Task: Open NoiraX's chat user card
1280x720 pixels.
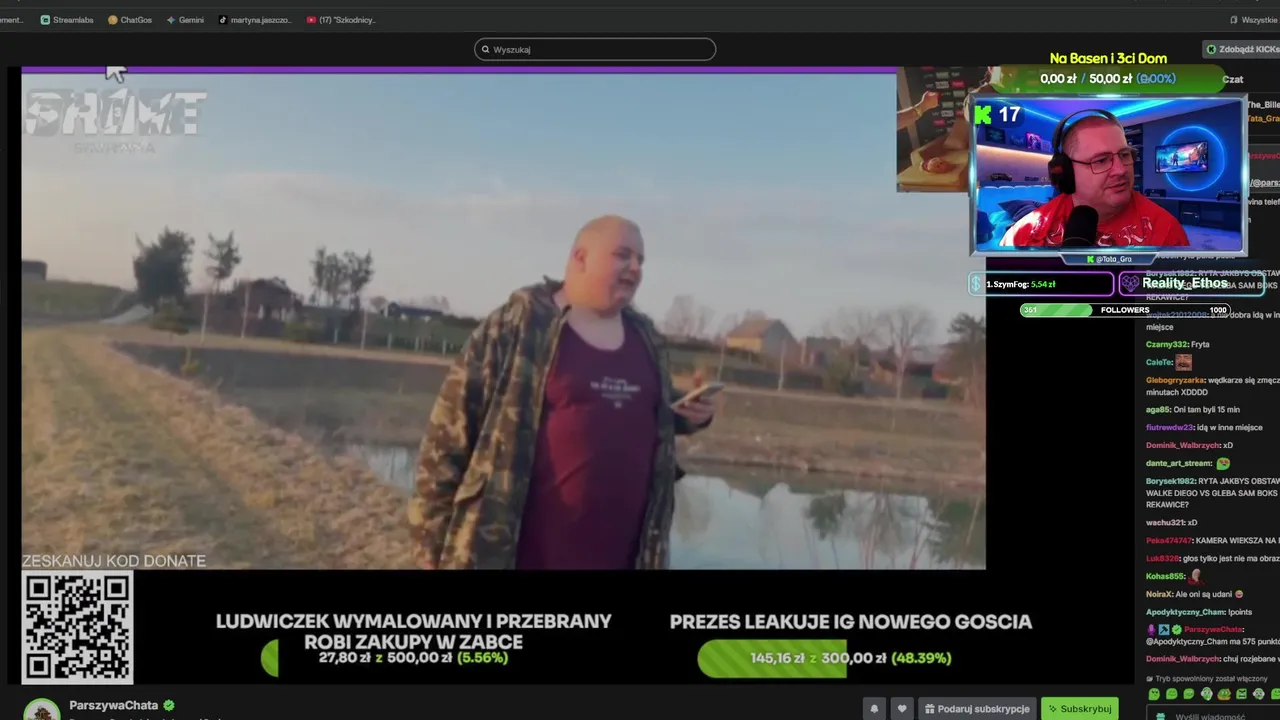Action: [x=1159, y=594]
